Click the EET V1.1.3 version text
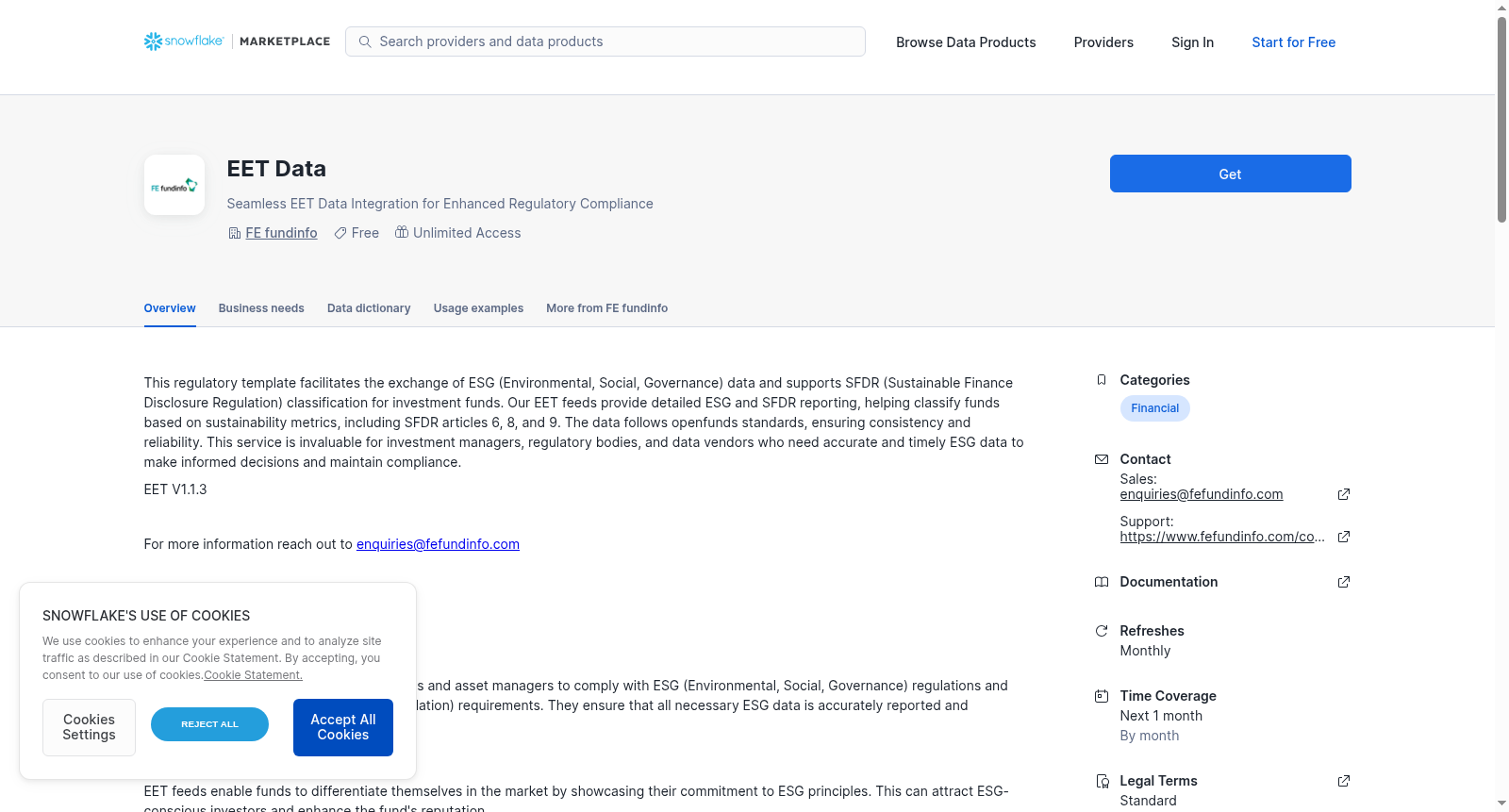This screenshot has height=812, width=1509. pyautogui.click(x=175, y=489)
